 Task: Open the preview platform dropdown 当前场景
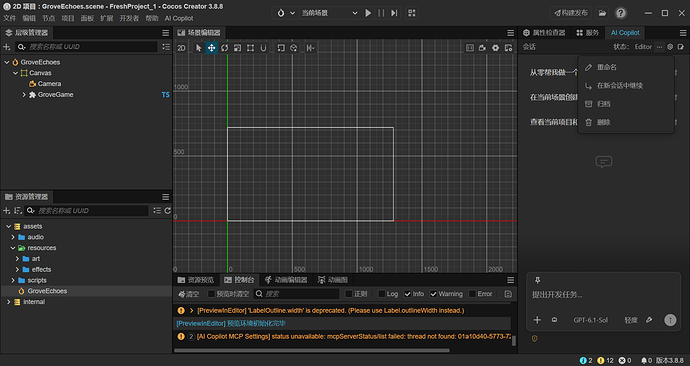[x=329, y=13]
